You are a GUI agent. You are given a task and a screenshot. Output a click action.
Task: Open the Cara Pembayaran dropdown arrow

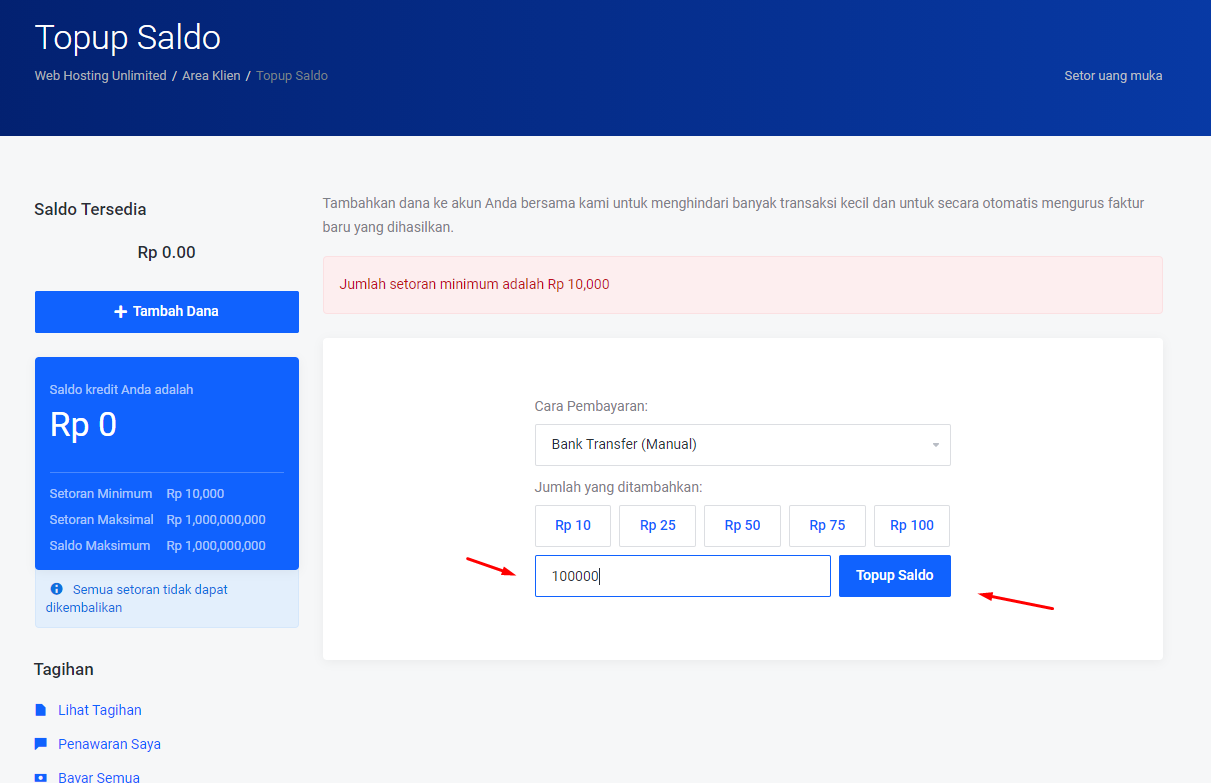click(935, 445)
